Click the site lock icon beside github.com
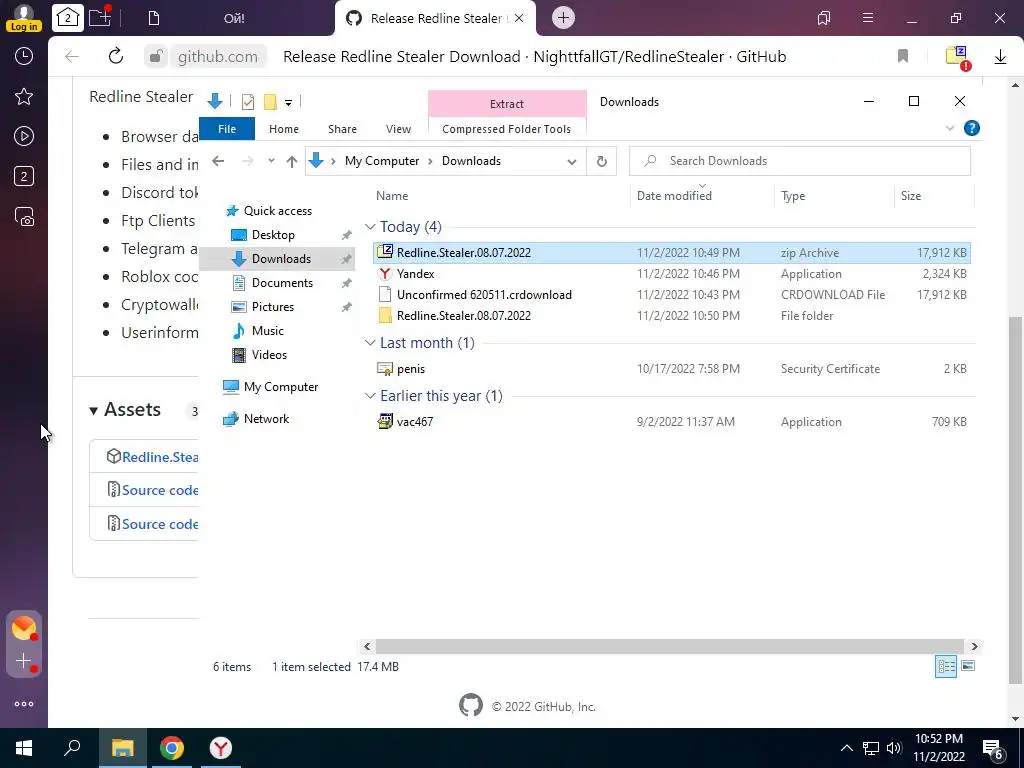This screenshot has width=1024, height=768. pos(155,56)
